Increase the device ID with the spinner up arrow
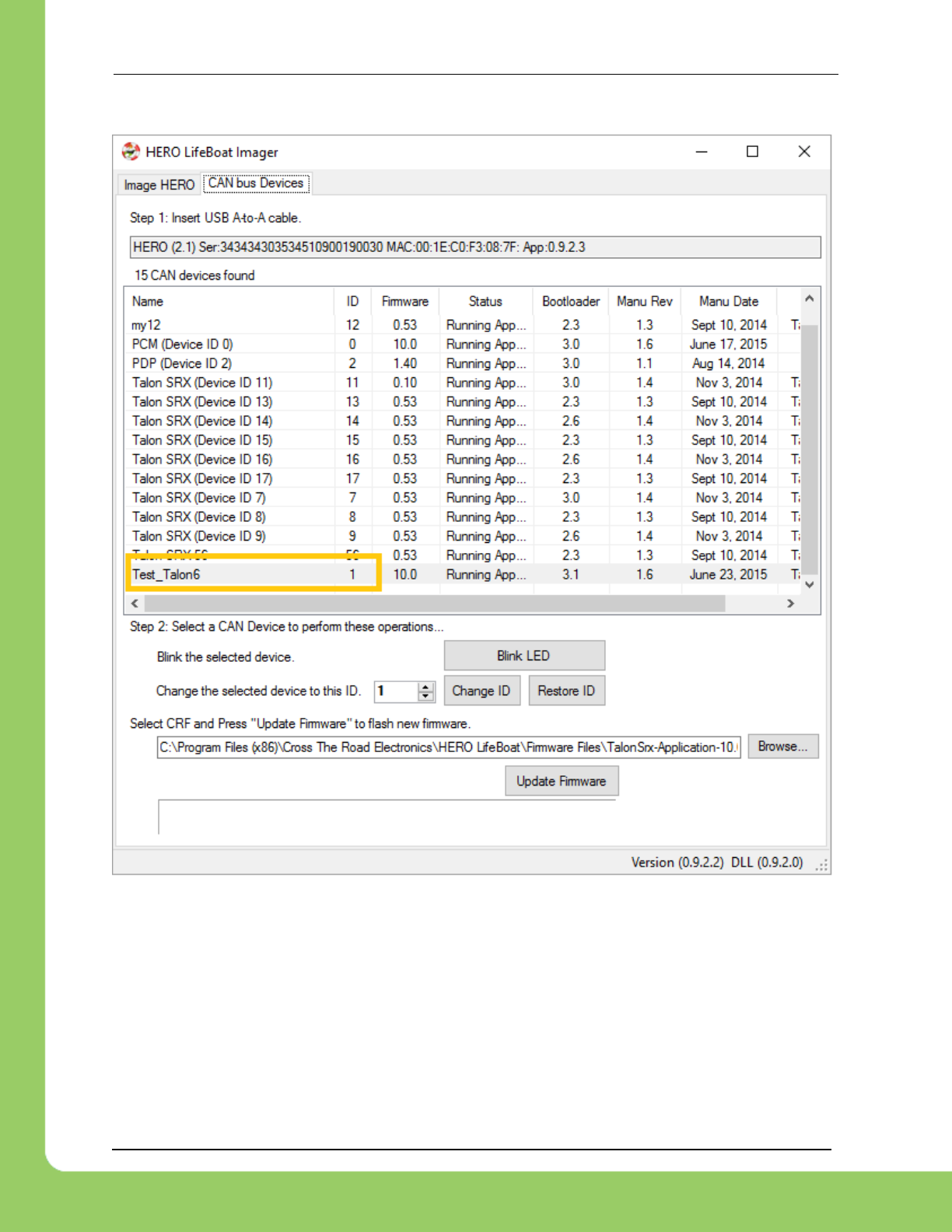 425,687
